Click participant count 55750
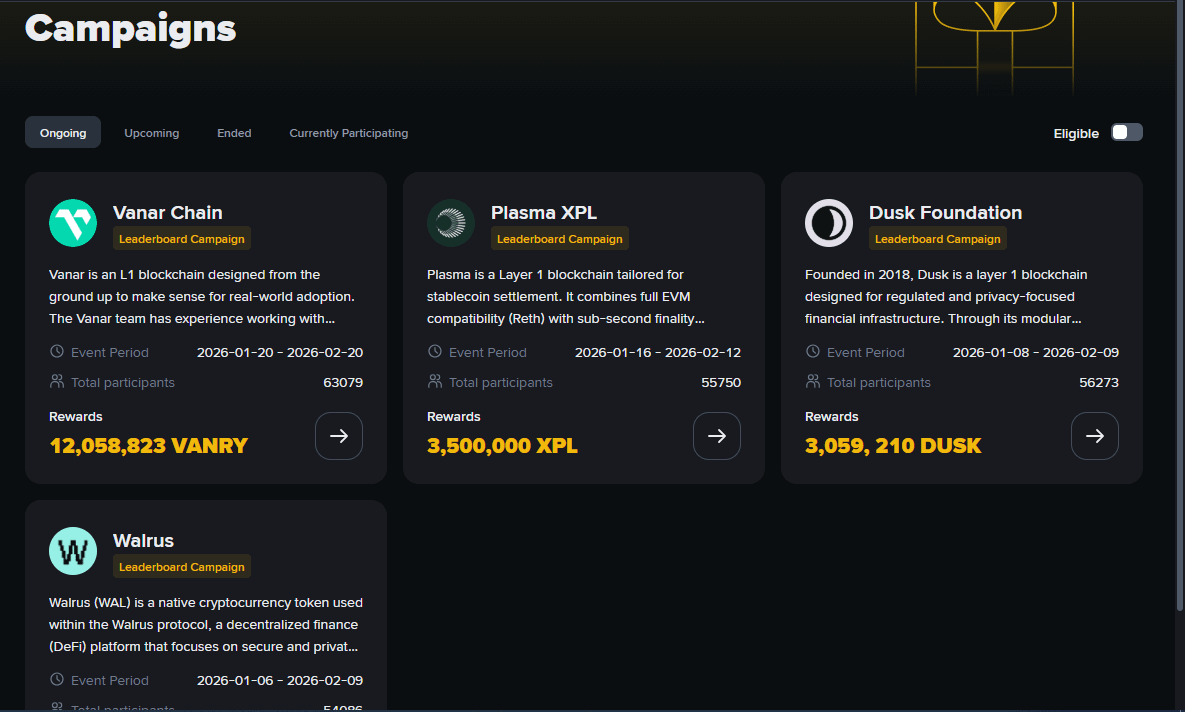 pyautogui.click(x=721, y=382)
